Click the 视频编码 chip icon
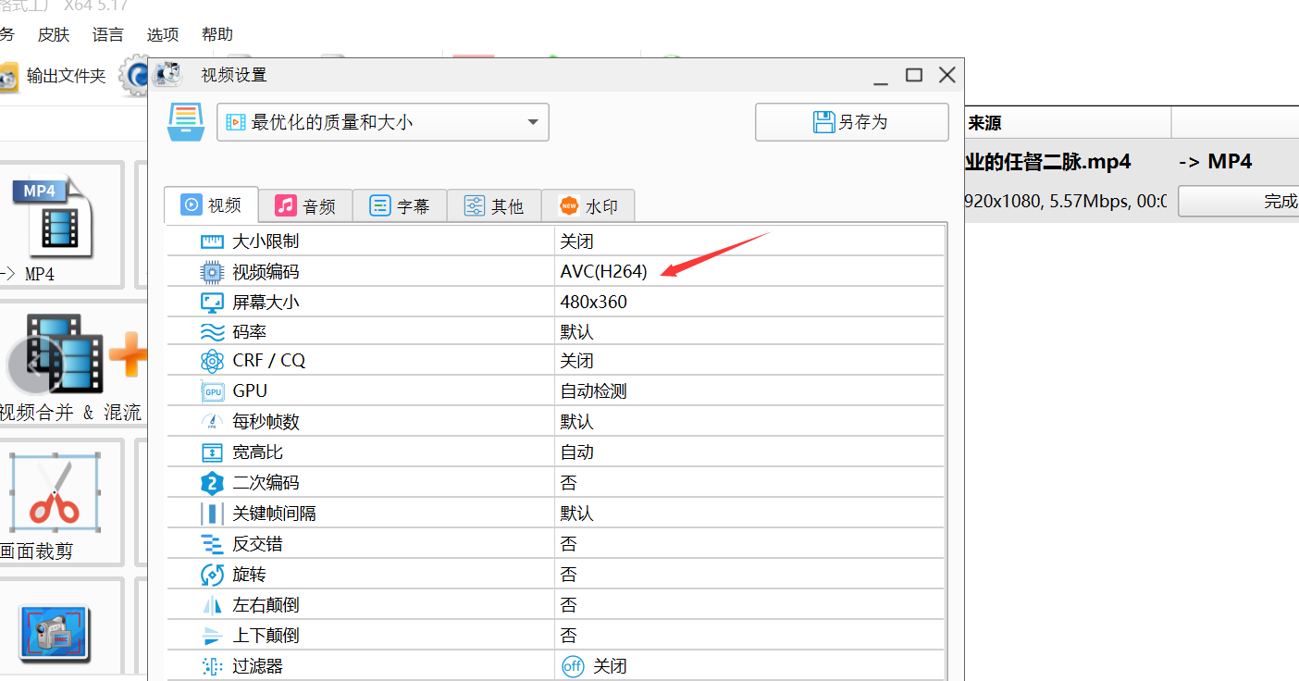This screenshot has width=1299, height=681. click(x=212, y=272)
